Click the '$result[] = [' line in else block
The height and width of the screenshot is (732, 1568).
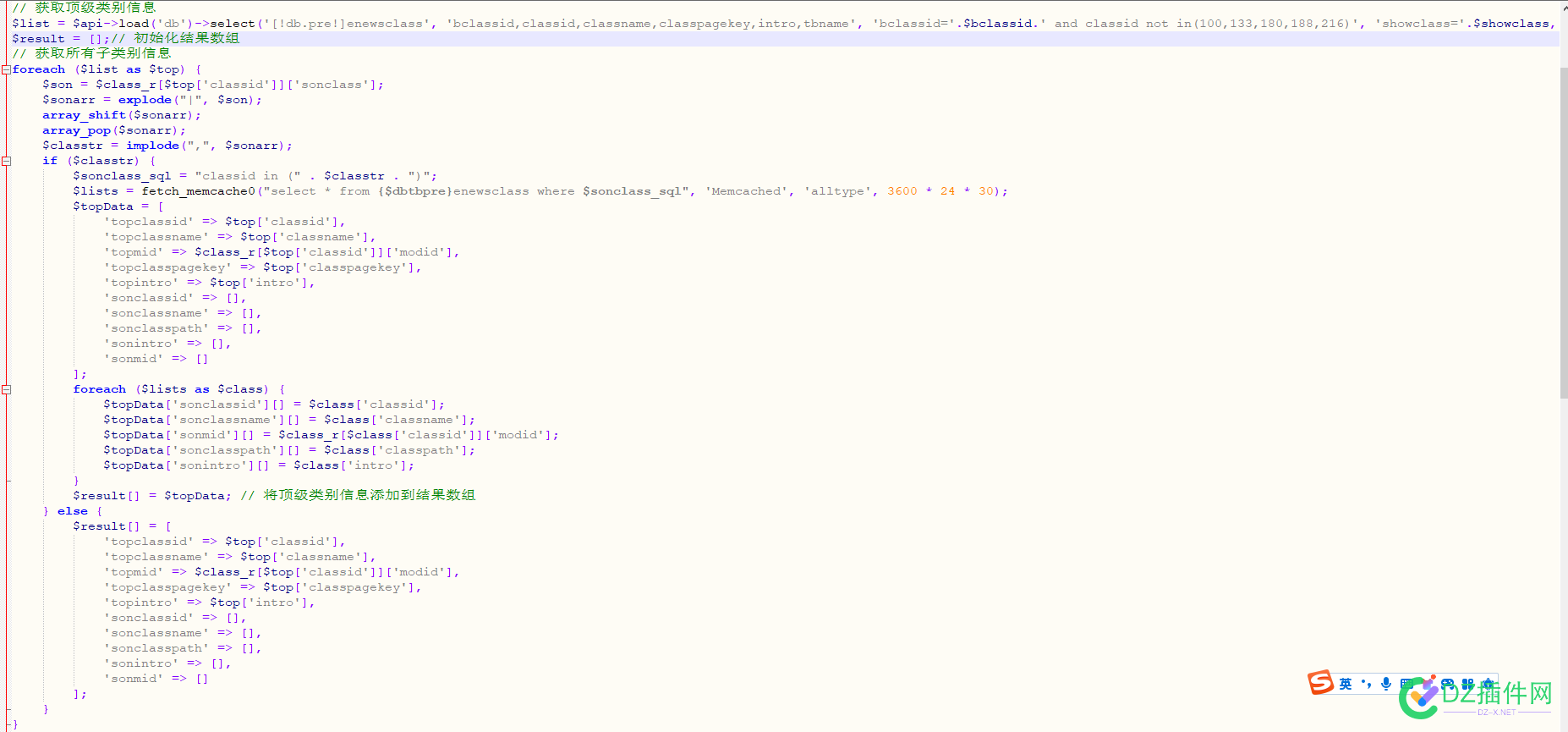click(x=122, y=526)
